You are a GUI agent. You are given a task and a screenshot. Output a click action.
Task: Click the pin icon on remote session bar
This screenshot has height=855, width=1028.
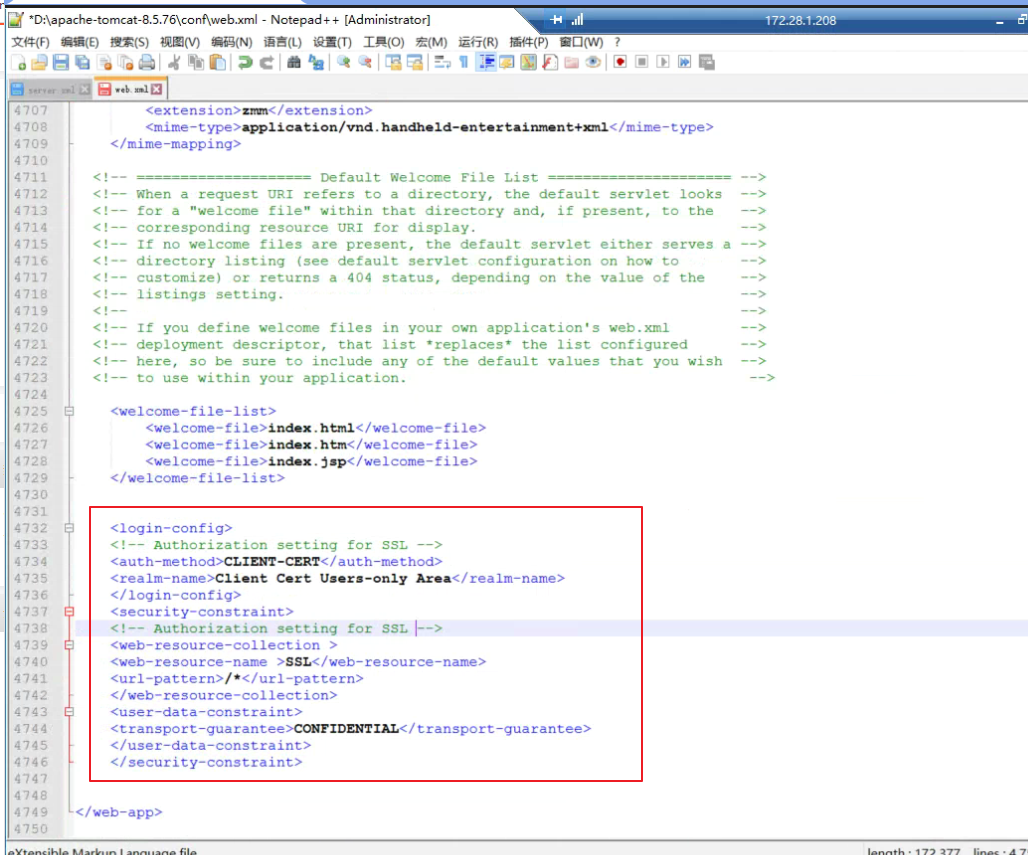[x=556, y=20]
